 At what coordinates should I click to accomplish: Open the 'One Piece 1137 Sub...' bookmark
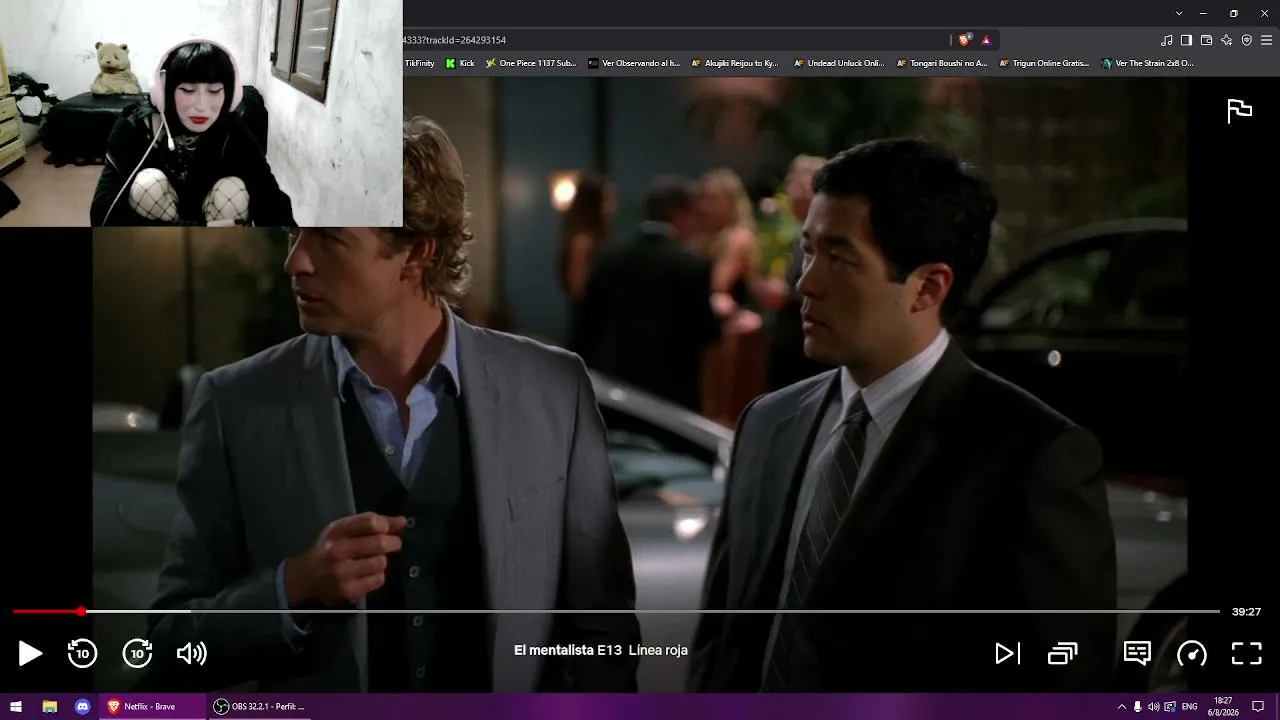(x=531, y=63)
